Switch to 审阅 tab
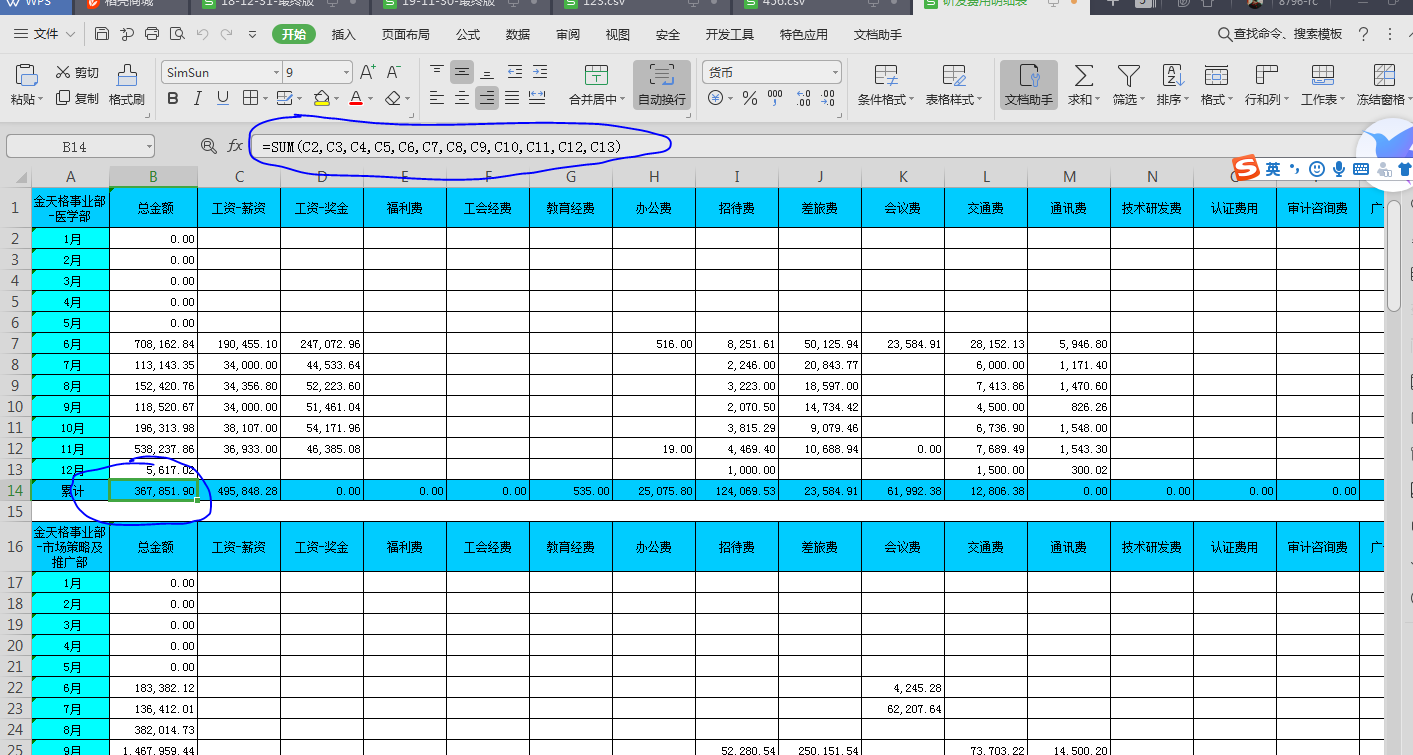The width and height of the screenshot is (1413, 755). (568, 35)
